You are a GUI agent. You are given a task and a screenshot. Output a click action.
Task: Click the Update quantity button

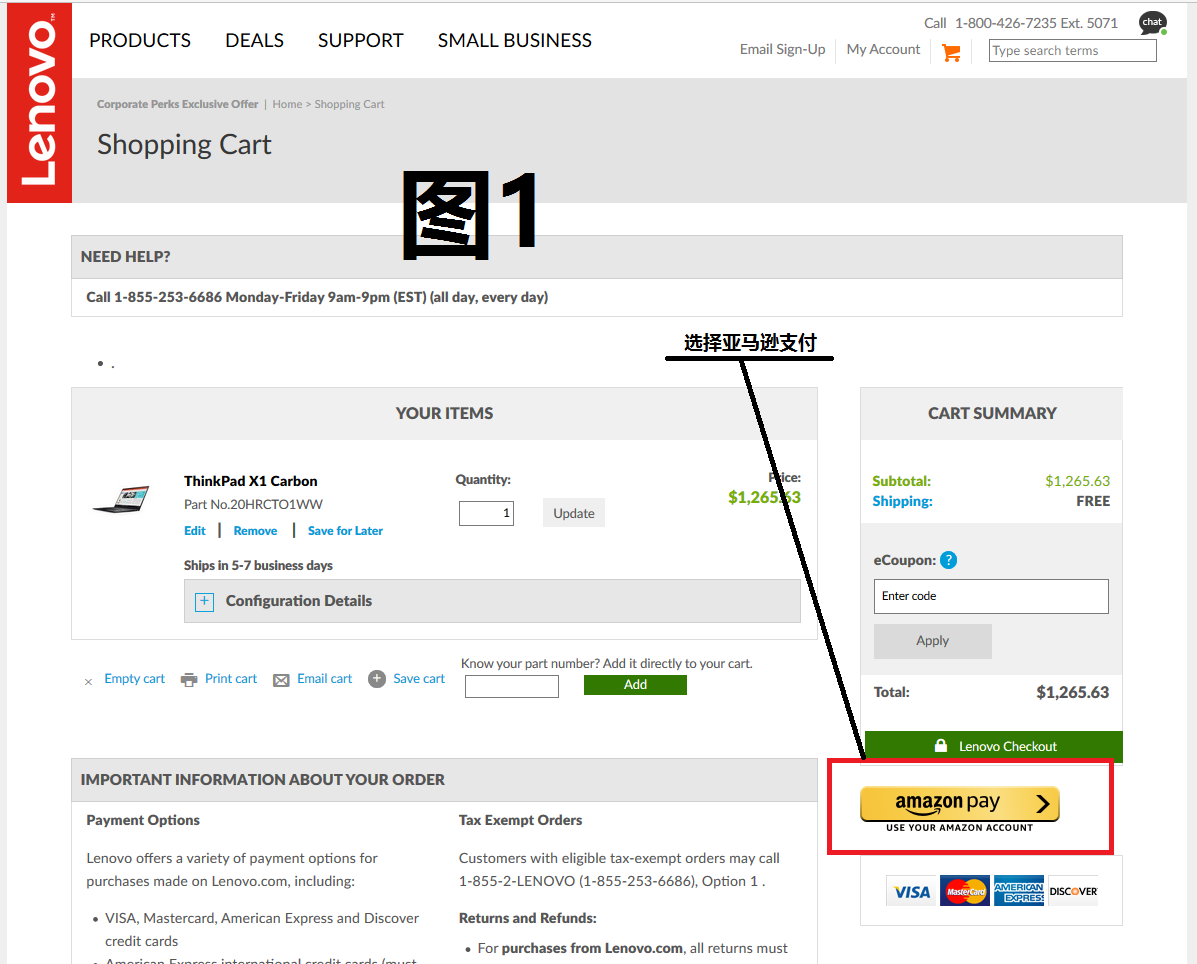coord(574,513)
